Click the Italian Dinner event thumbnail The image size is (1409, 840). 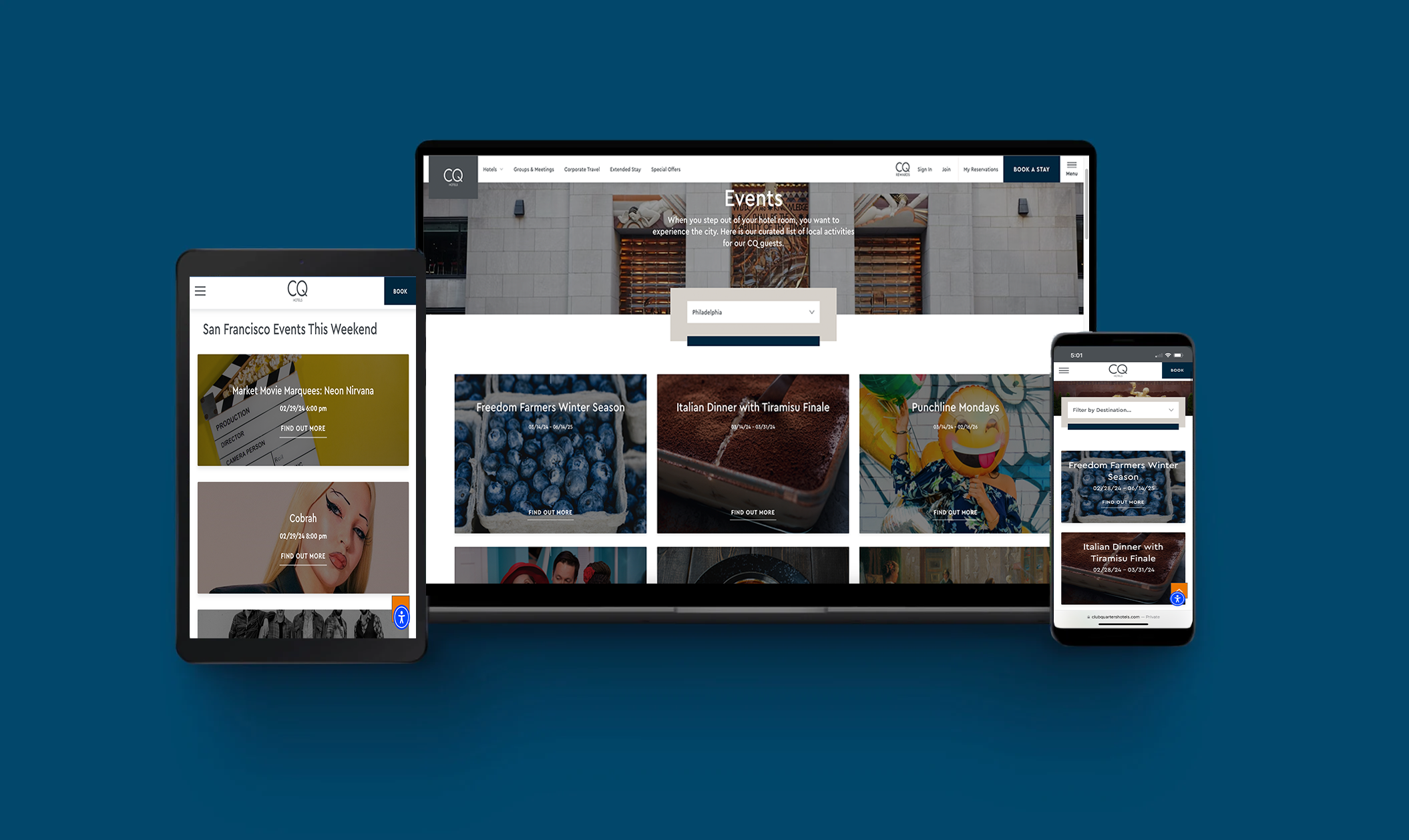tap(751, 452)
